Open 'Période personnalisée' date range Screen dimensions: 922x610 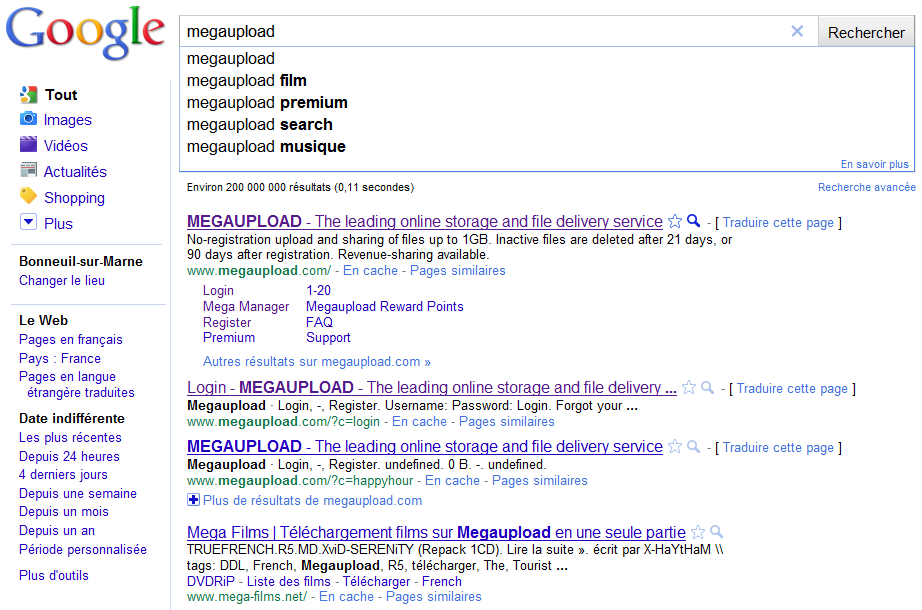pos(83,549)
